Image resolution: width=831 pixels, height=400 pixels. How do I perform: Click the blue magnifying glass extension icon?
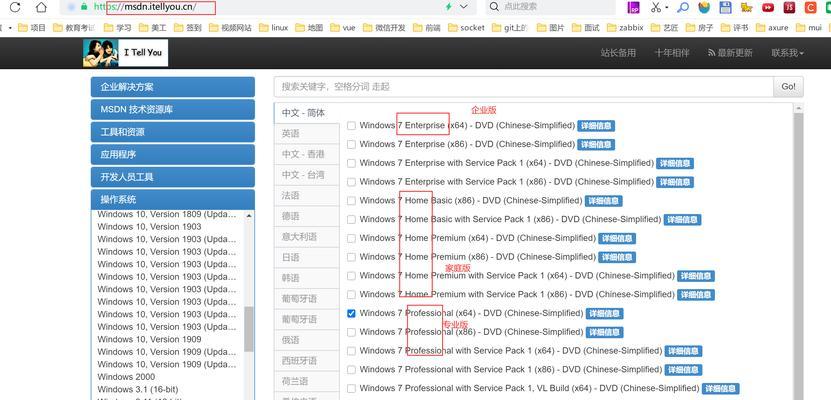[683, 7]
